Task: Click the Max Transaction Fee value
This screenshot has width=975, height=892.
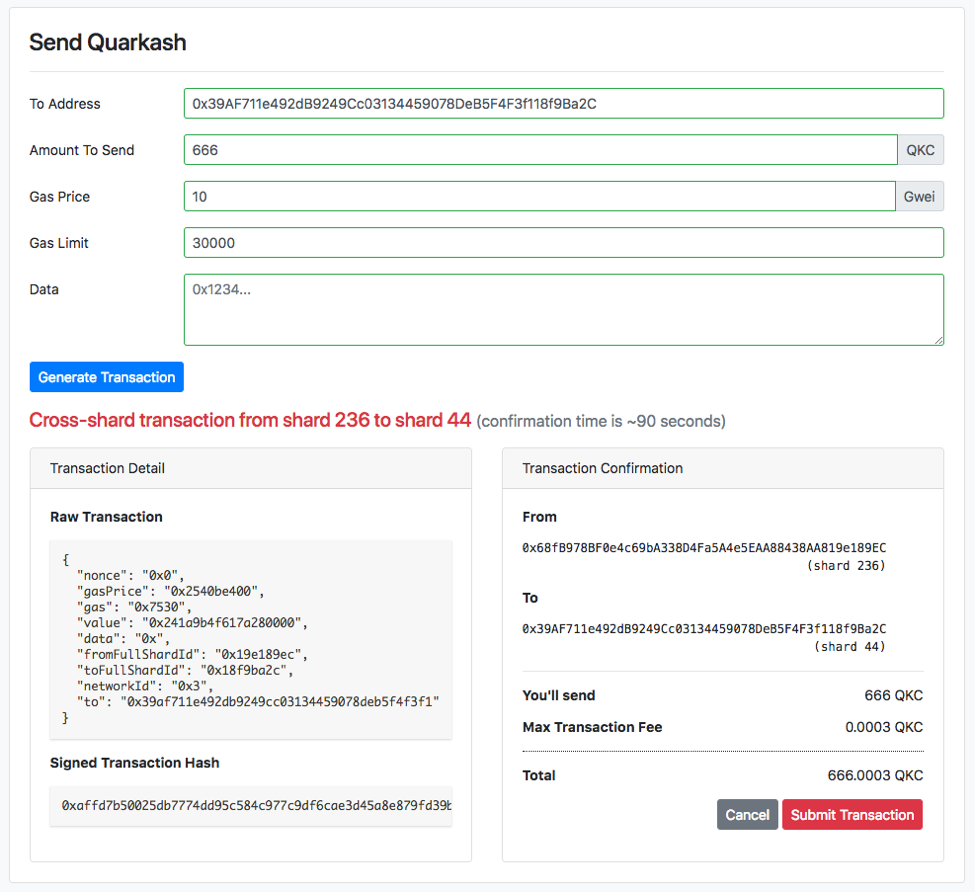Action: [x=883, y=727]
